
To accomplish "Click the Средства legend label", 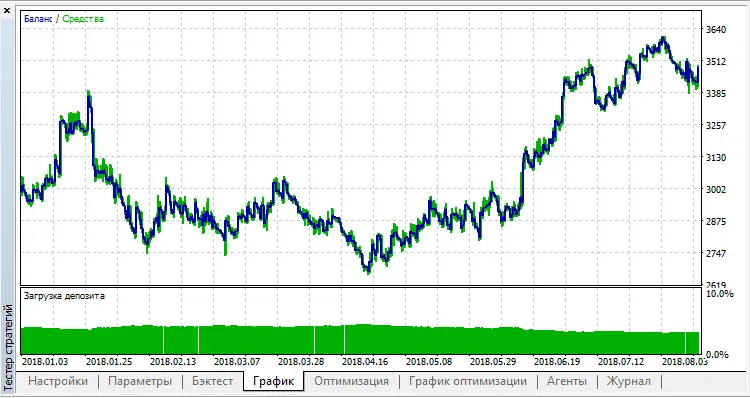I will pyautogui.click(x=83, y=19).
